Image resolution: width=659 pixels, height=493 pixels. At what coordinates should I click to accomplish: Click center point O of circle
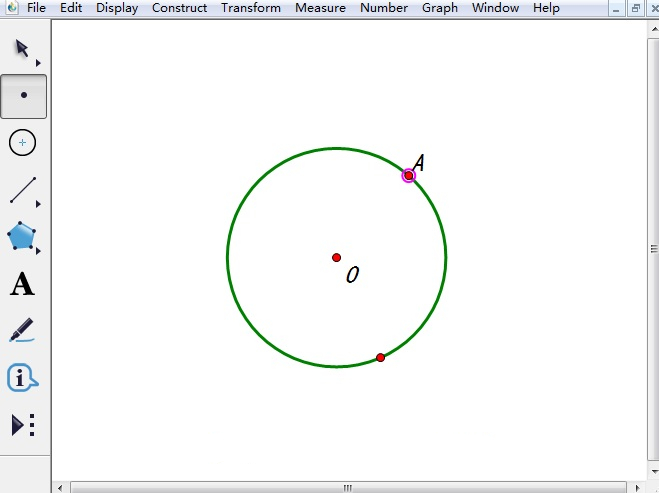coord(336,257)
